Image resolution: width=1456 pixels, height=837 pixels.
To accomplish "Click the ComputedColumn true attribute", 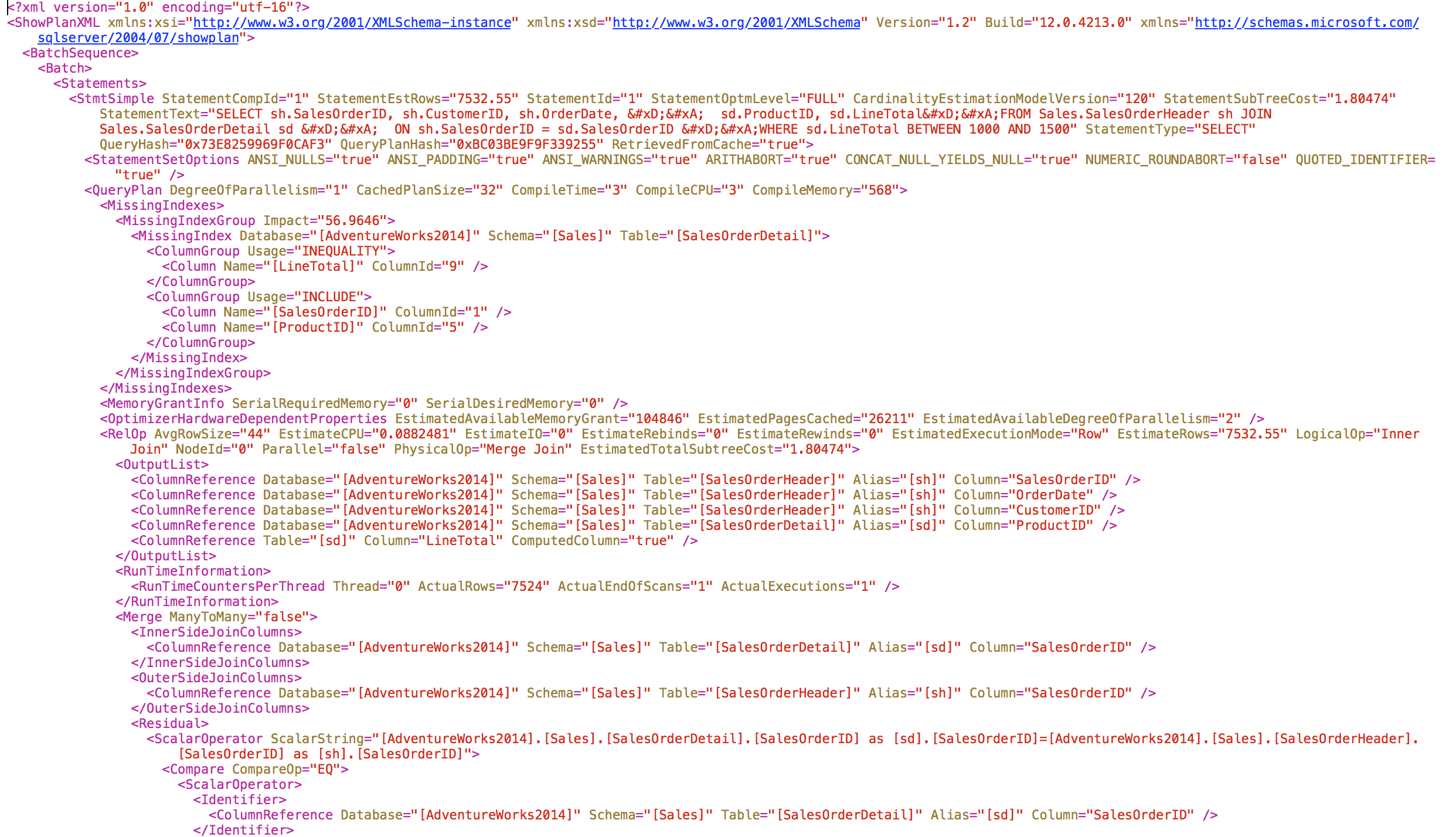I will 593,540.
